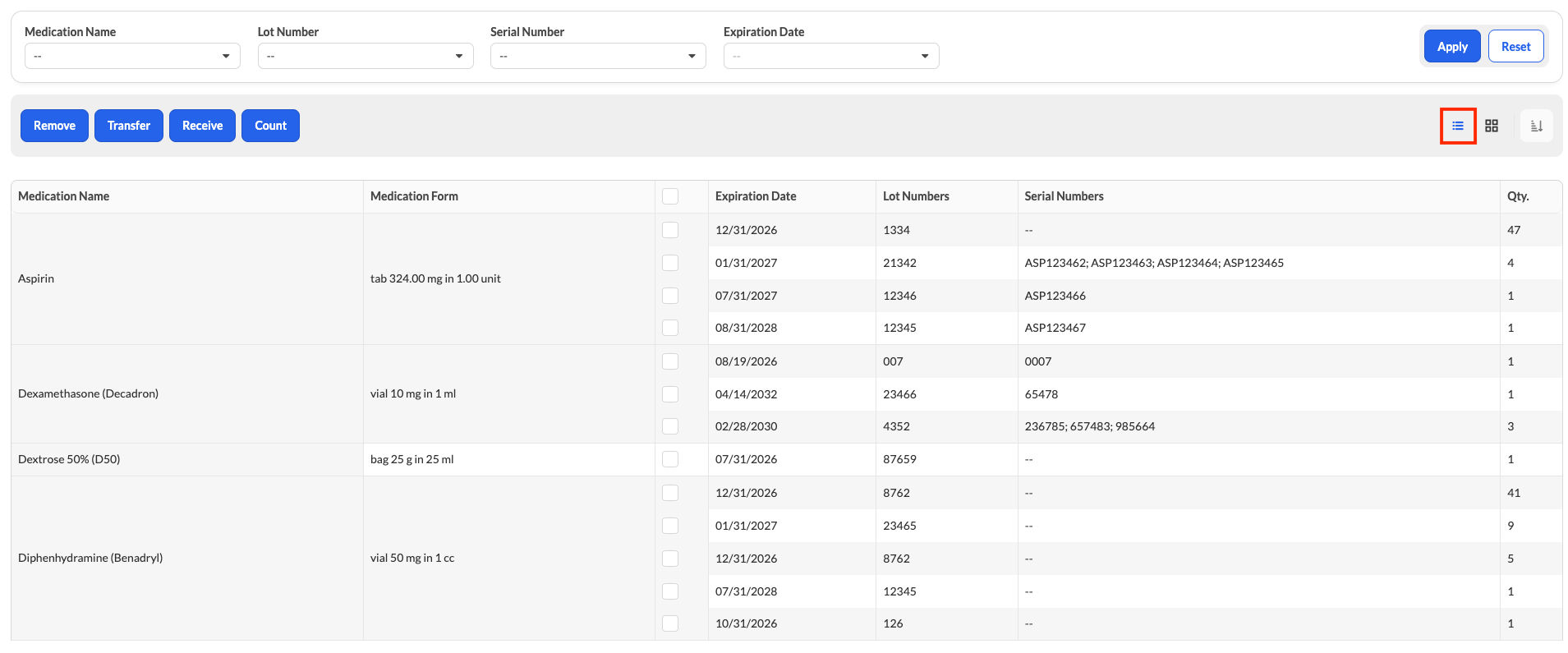Click the Count button
Viewport: 1568px width, 653px height.
tap(270, 126)
